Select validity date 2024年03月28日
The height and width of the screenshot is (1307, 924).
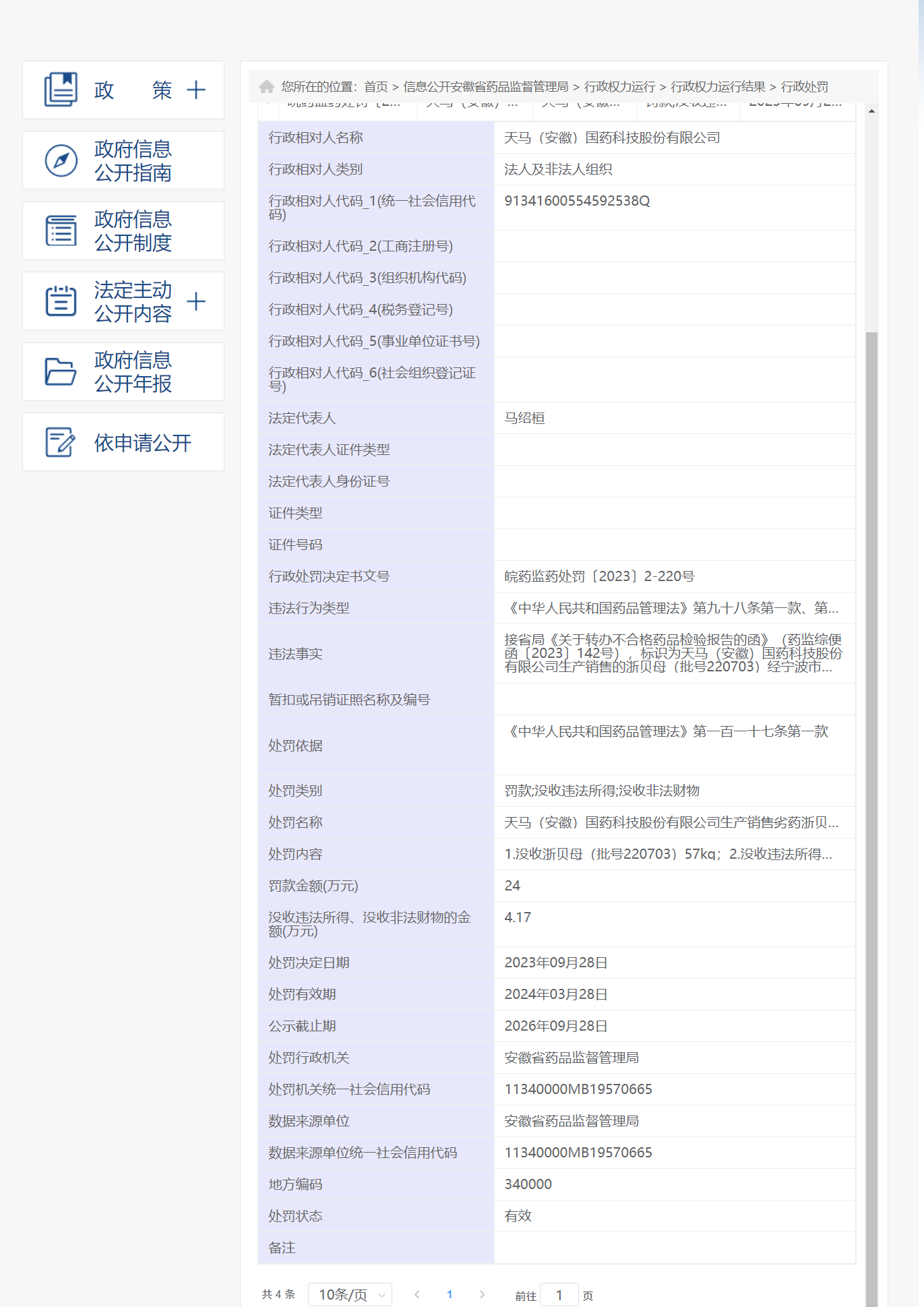point(556,994)
